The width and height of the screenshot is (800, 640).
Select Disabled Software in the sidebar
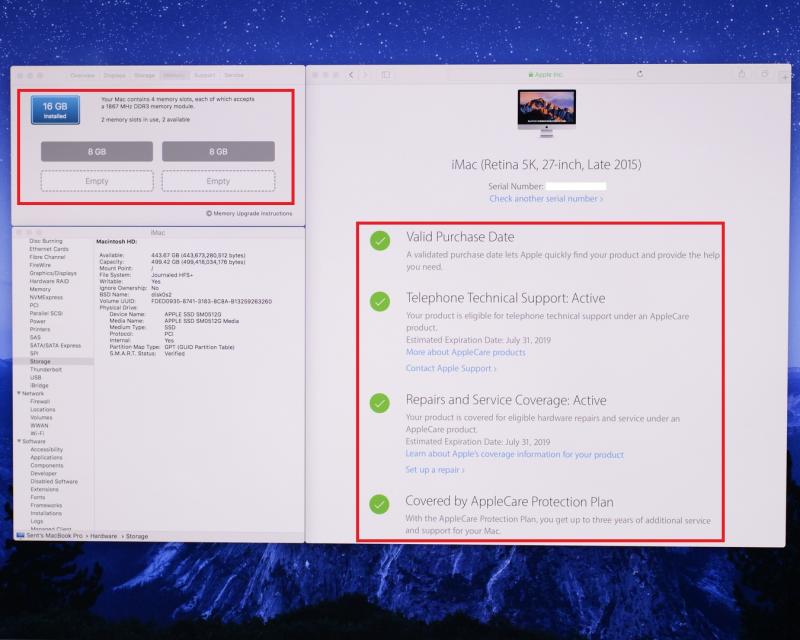pyautogui.click(x=54, y=481)
